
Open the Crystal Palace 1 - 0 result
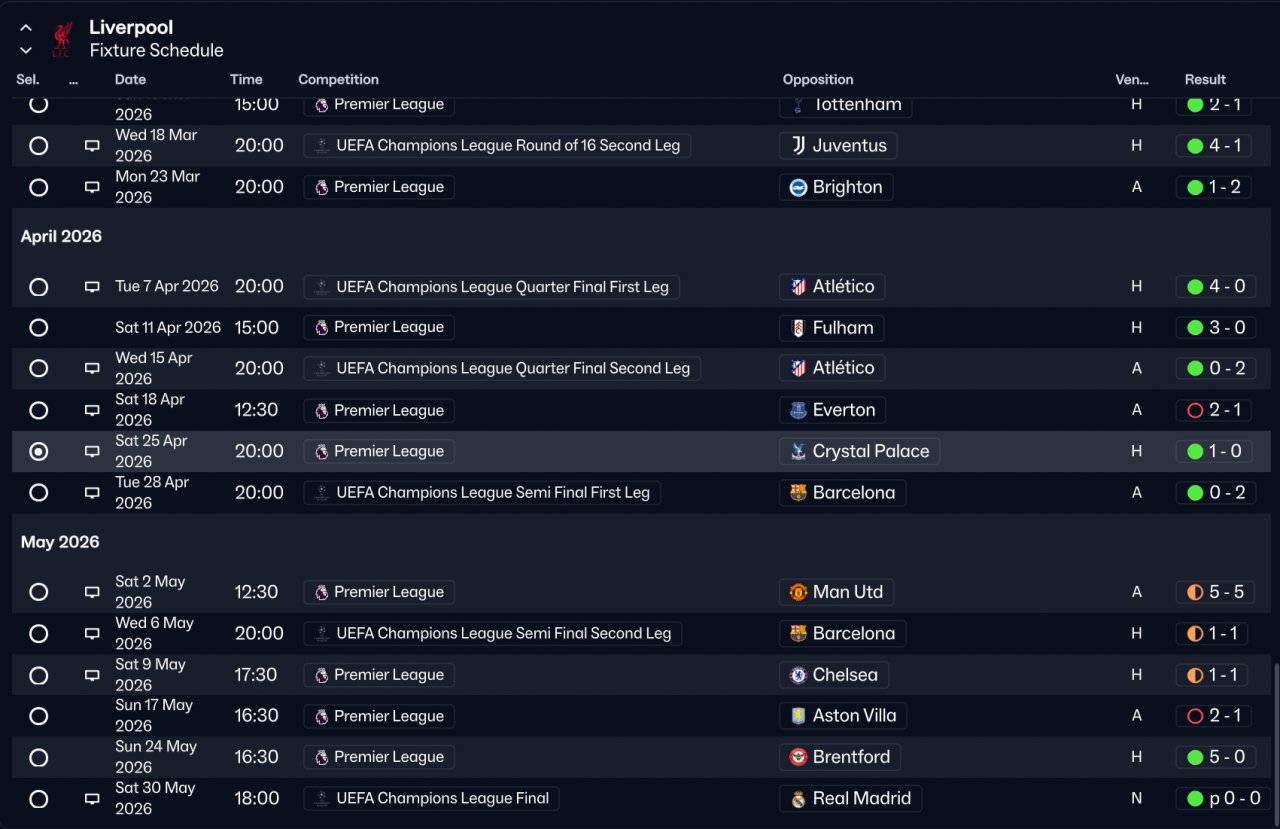[1215, 452]
